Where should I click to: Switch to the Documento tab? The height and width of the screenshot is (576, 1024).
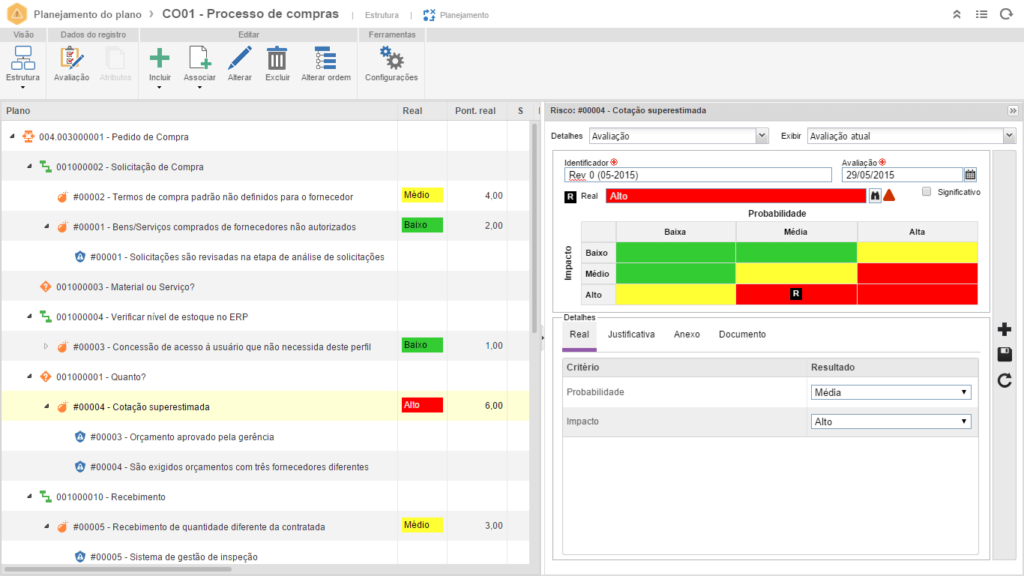tap(742, 334)
